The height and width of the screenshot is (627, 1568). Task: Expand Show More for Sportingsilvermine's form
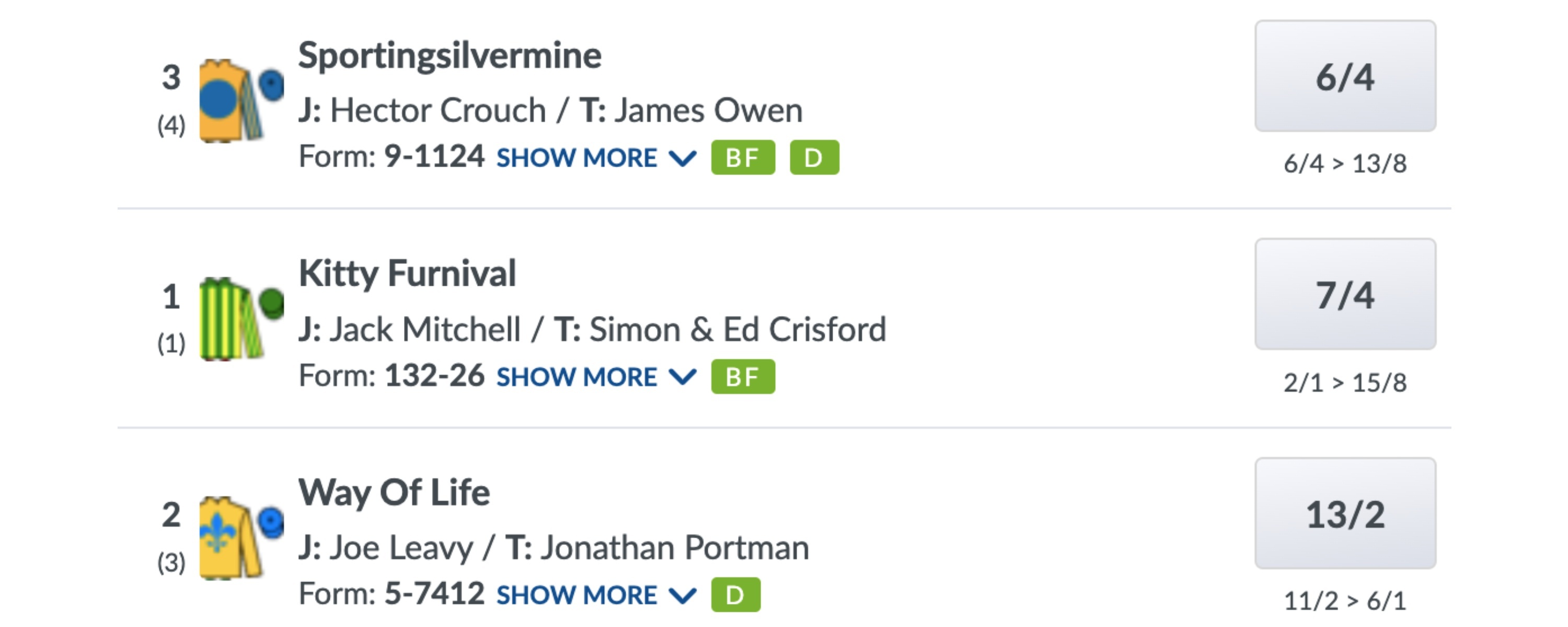tap(595, 158)
